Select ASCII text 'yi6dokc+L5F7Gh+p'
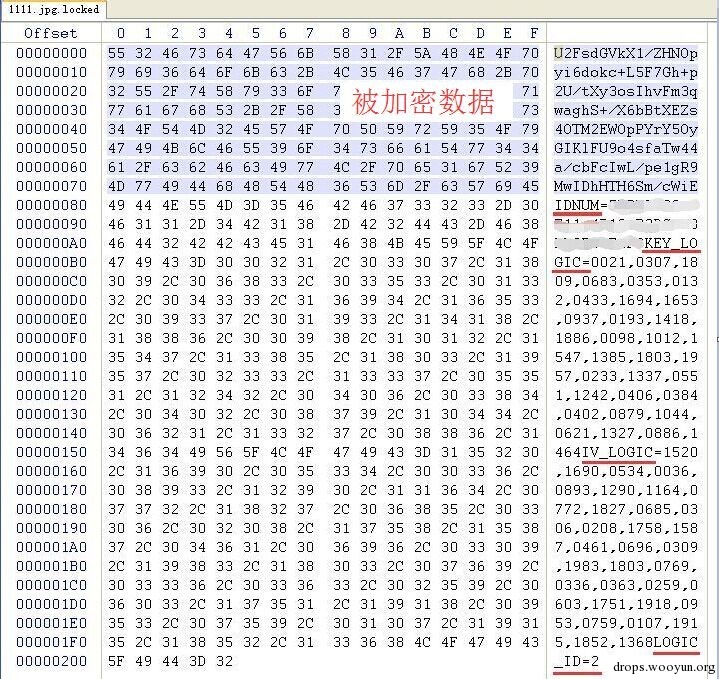This screenshot has height=679, width=719. tap(626, 72)
